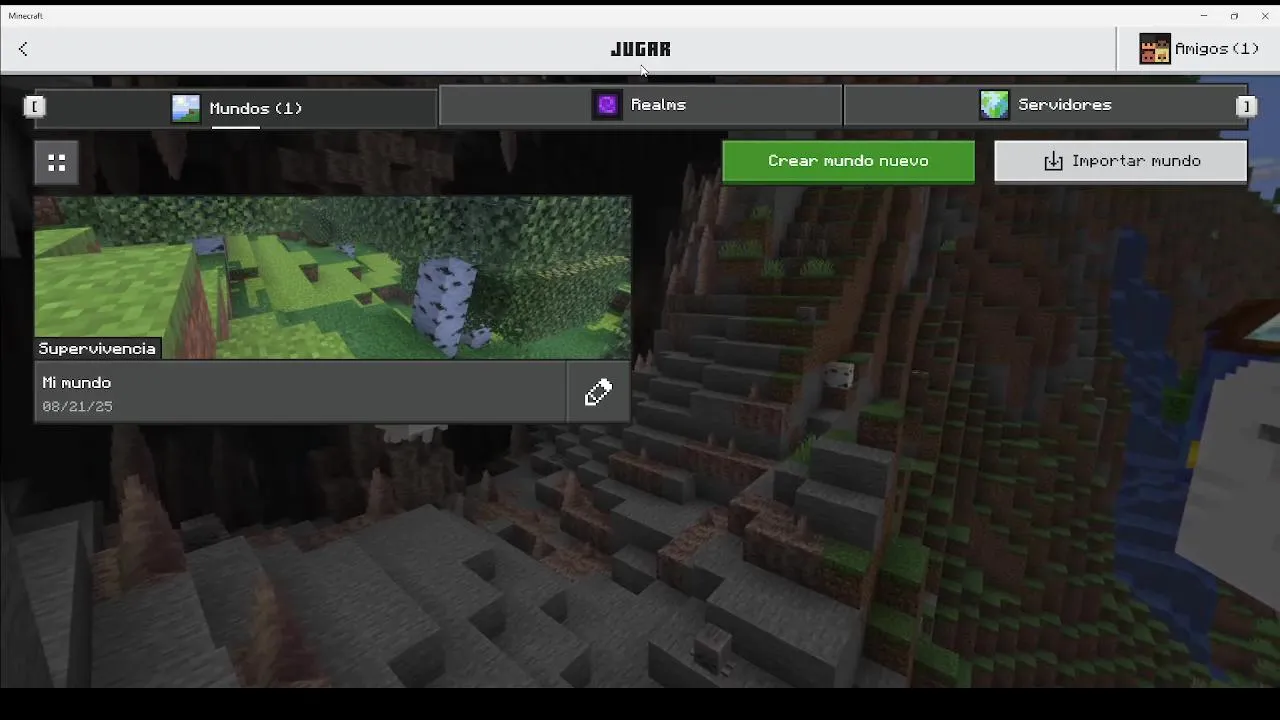Edit Mi mundo with the pencil icon

[x=599, y=392]
